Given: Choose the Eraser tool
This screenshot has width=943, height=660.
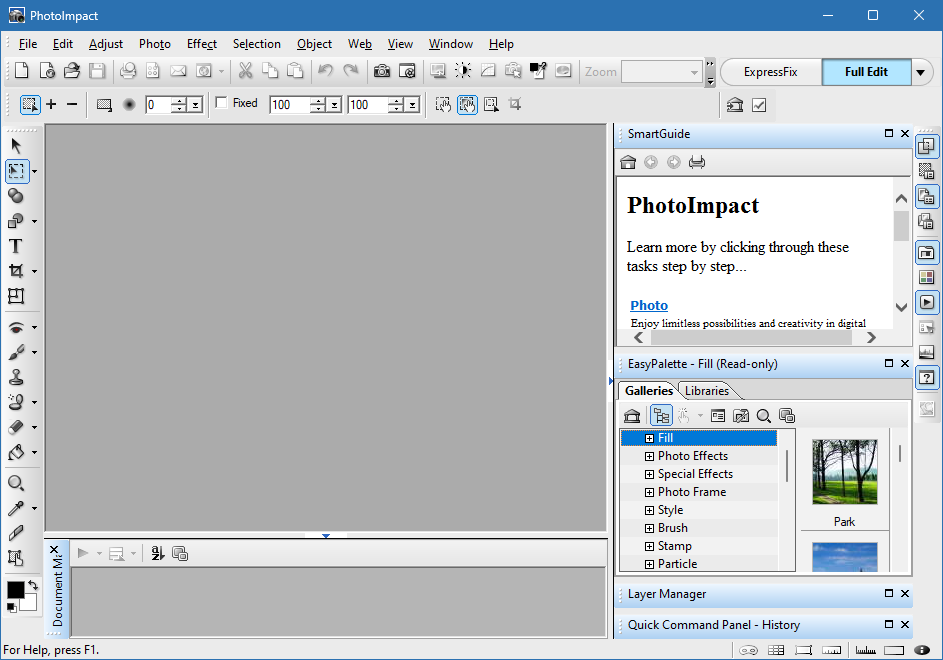Looking at the screenshot, I should [x=15, y=426].
